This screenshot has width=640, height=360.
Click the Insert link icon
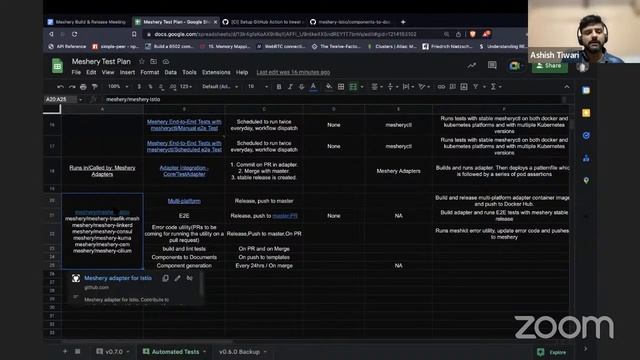click(441, 87)
